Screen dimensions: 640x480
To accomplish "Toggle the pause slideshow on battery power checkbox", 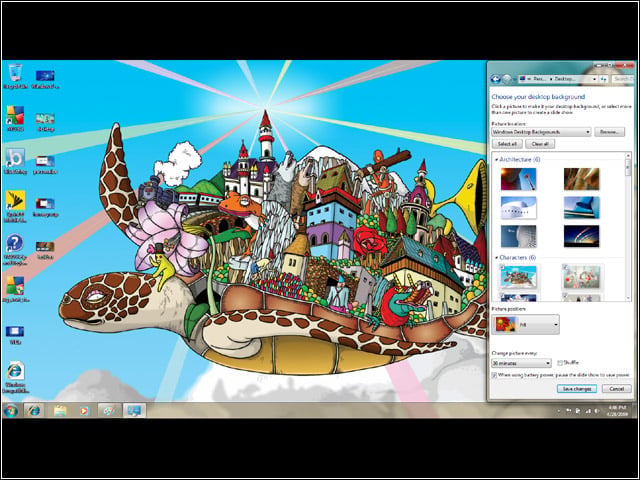I will (x=495, y=375).
